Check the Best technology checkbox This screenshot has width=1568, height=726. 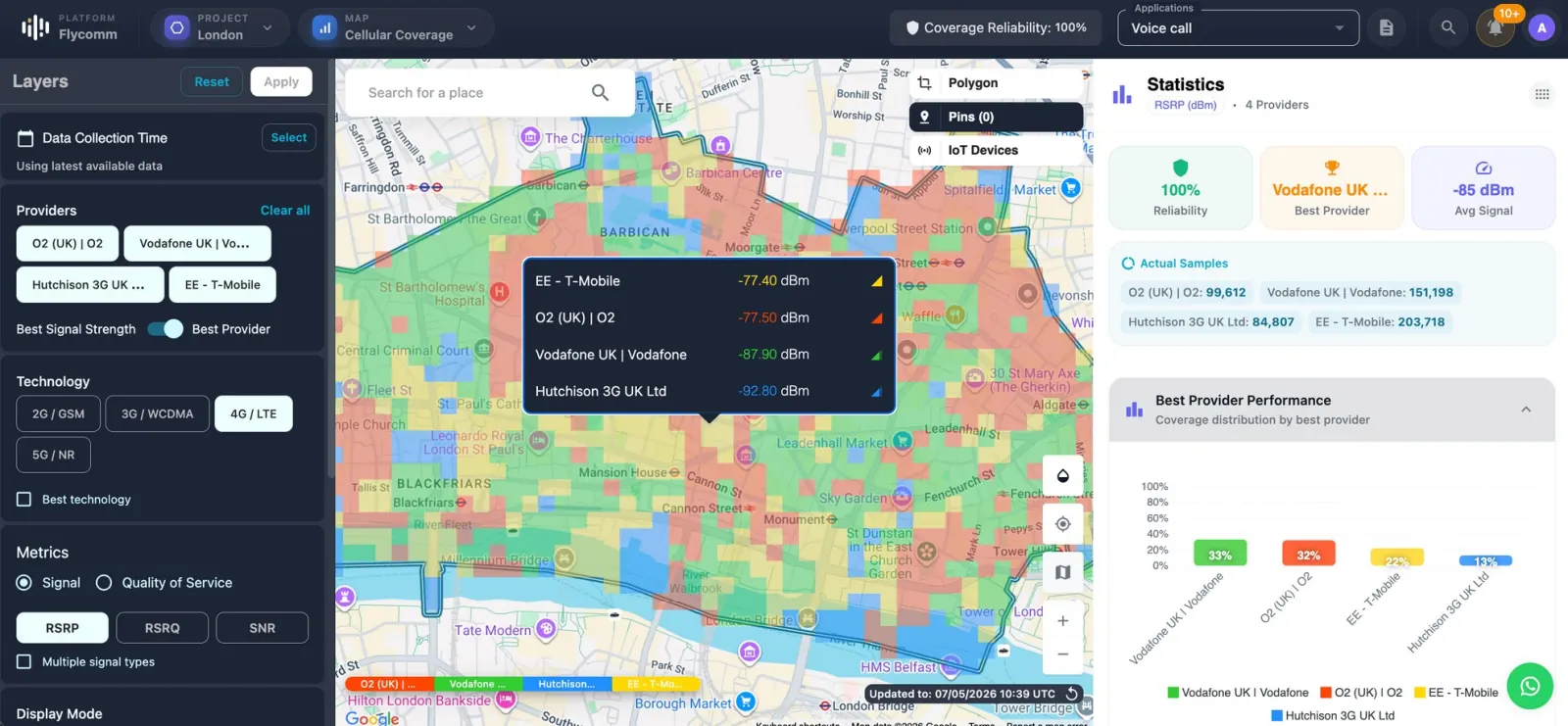[24, 500]
